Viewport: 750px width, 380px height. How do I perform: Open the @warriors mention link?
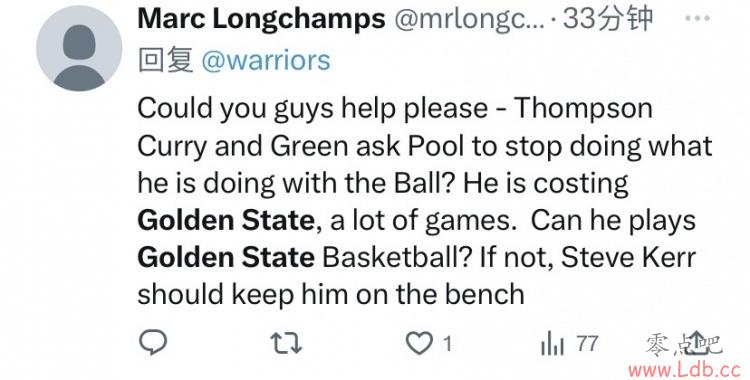tap(266, 61)
